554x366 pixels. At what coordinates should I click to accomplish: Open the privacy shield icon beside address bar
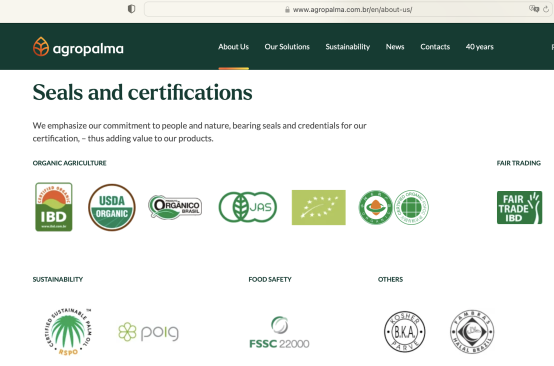click(x=131, y=9)
